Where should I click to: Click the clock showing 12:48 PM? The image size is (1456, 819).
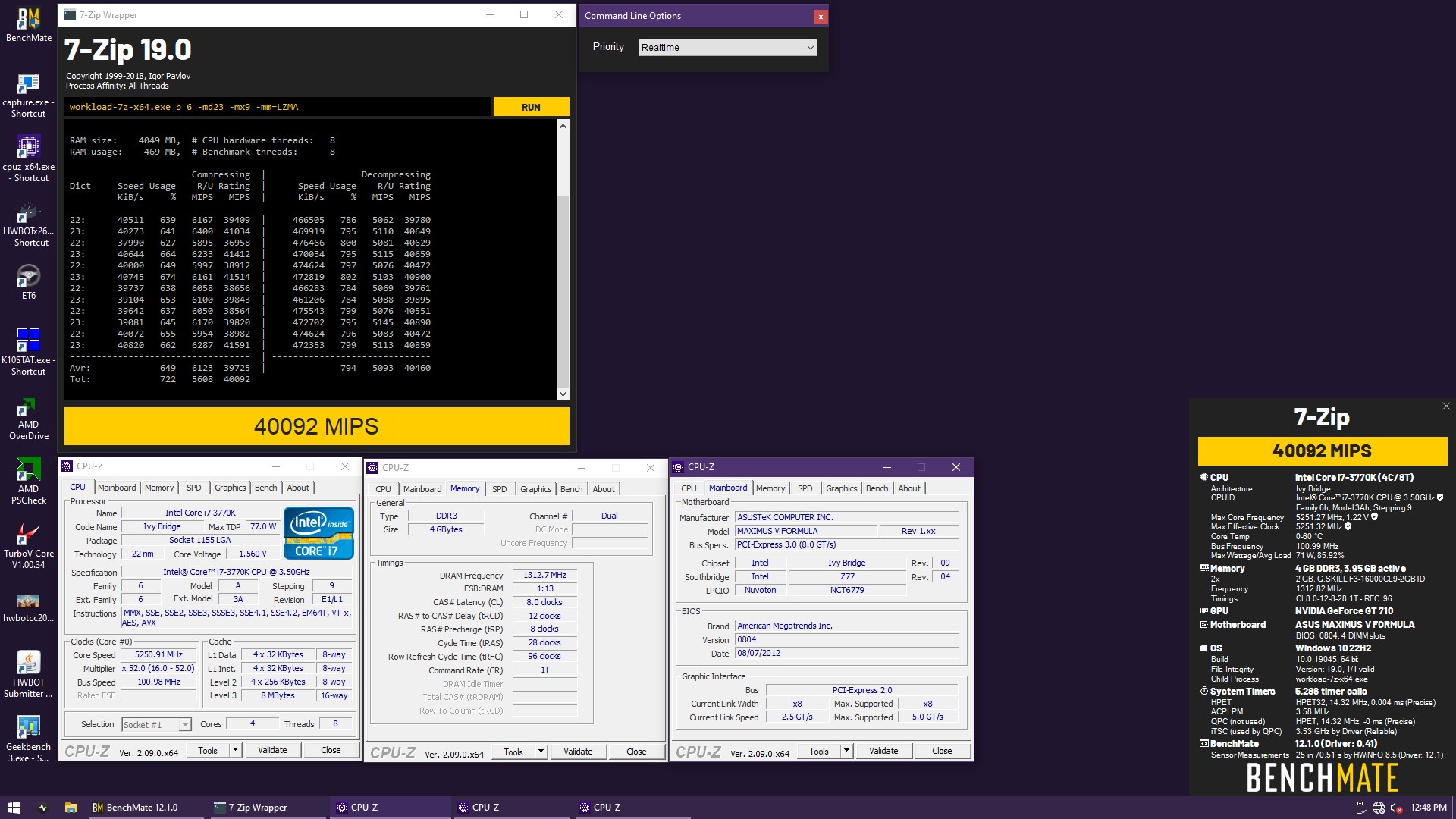point(1429,808)
